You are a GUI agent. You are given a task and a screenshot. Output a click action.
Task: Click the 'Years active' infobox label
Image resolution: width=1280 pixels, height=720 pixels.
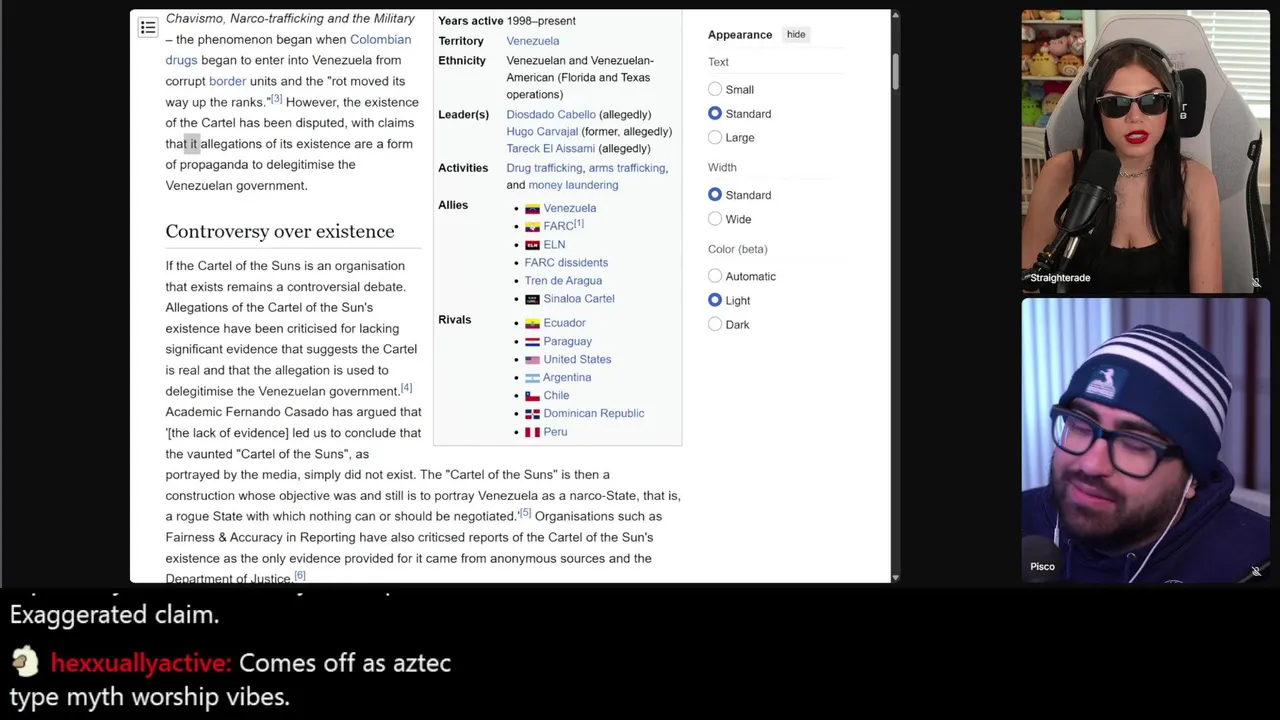[470, 21]
